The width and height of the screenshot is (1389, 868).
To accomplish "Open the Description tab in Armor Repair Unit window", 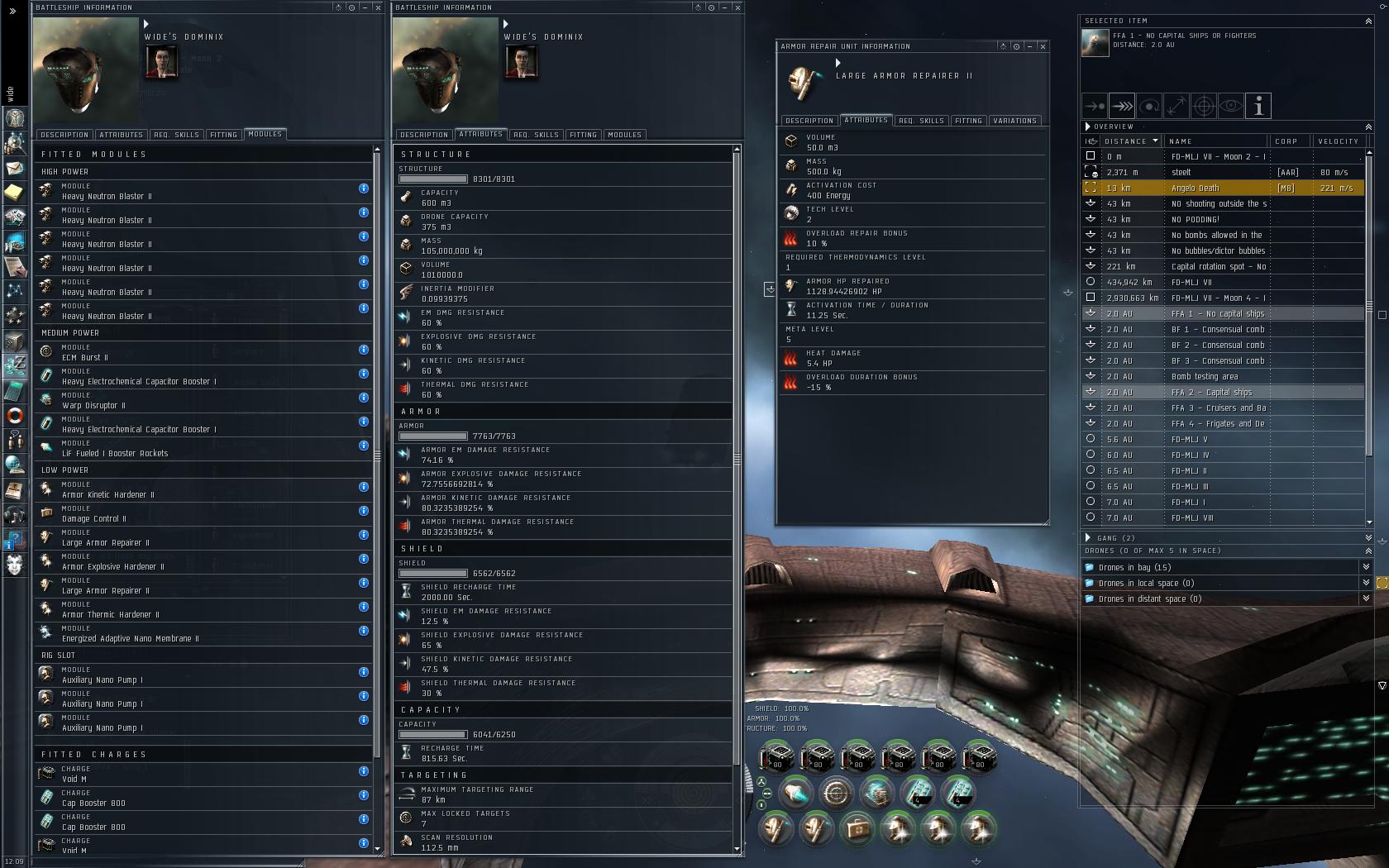I will (809, 121).
